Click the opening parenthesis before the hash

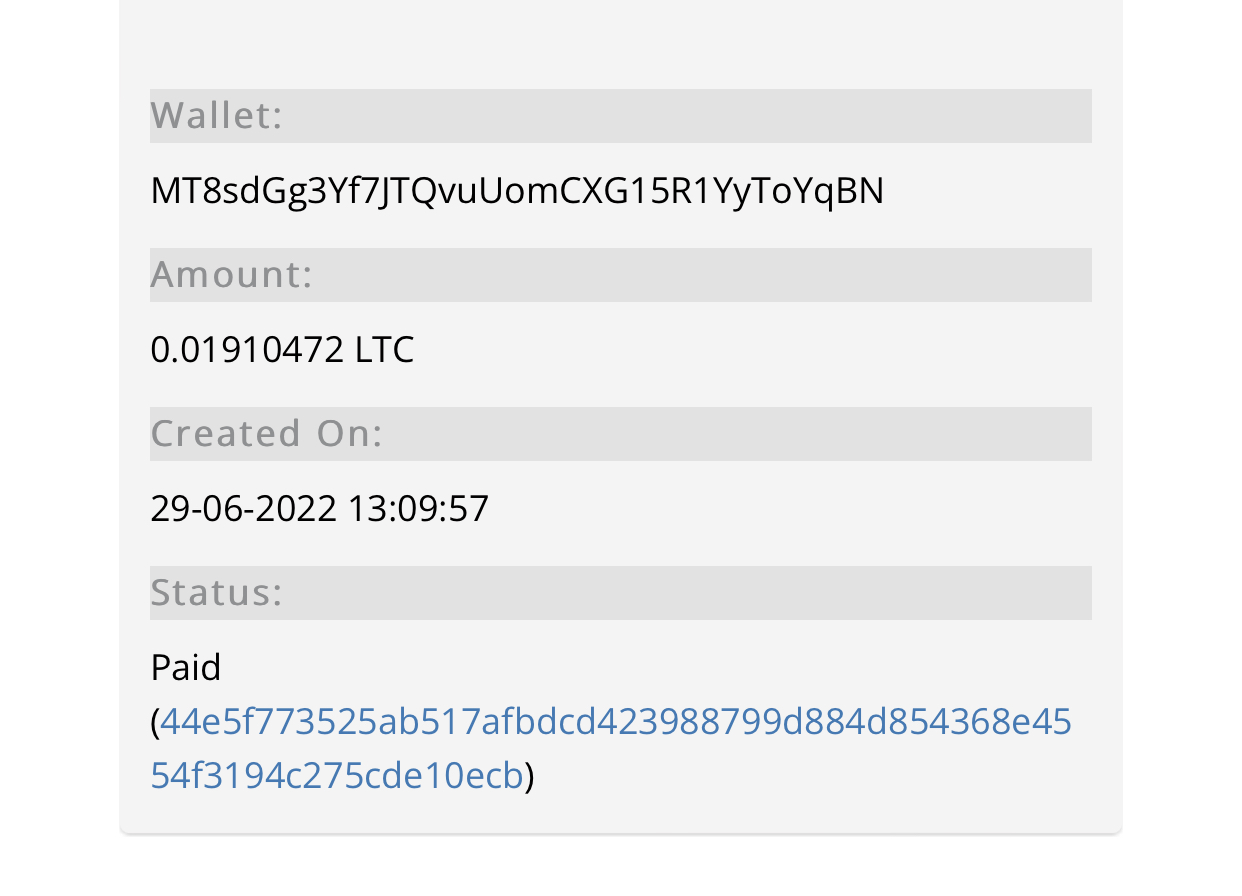pos(155,721)
